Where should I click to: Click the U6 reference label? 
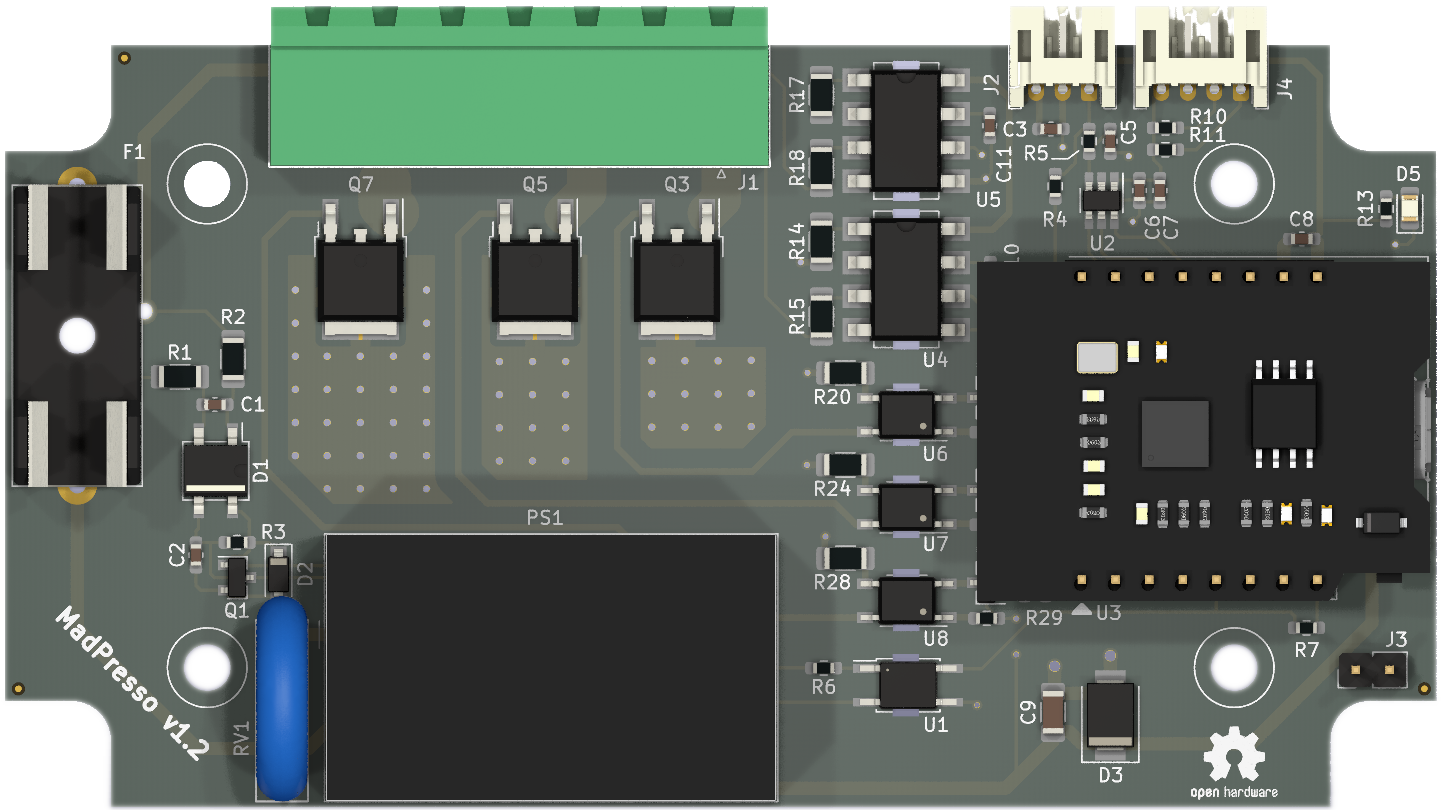point(936,453)
